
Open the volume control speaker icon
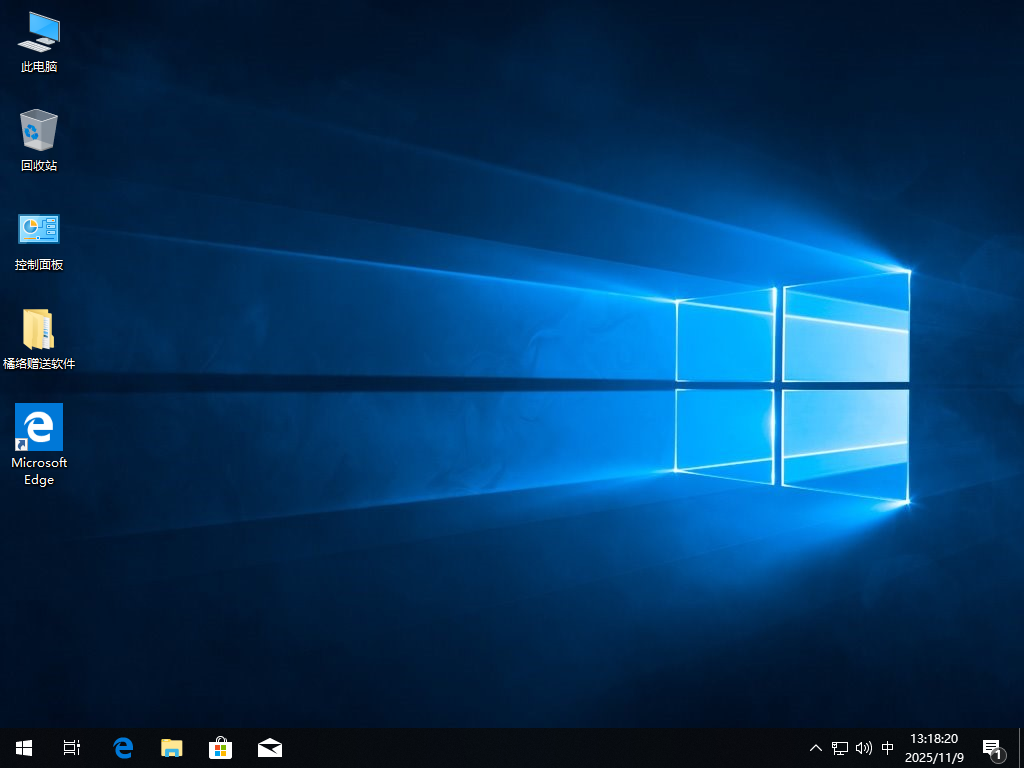(864, 747)
